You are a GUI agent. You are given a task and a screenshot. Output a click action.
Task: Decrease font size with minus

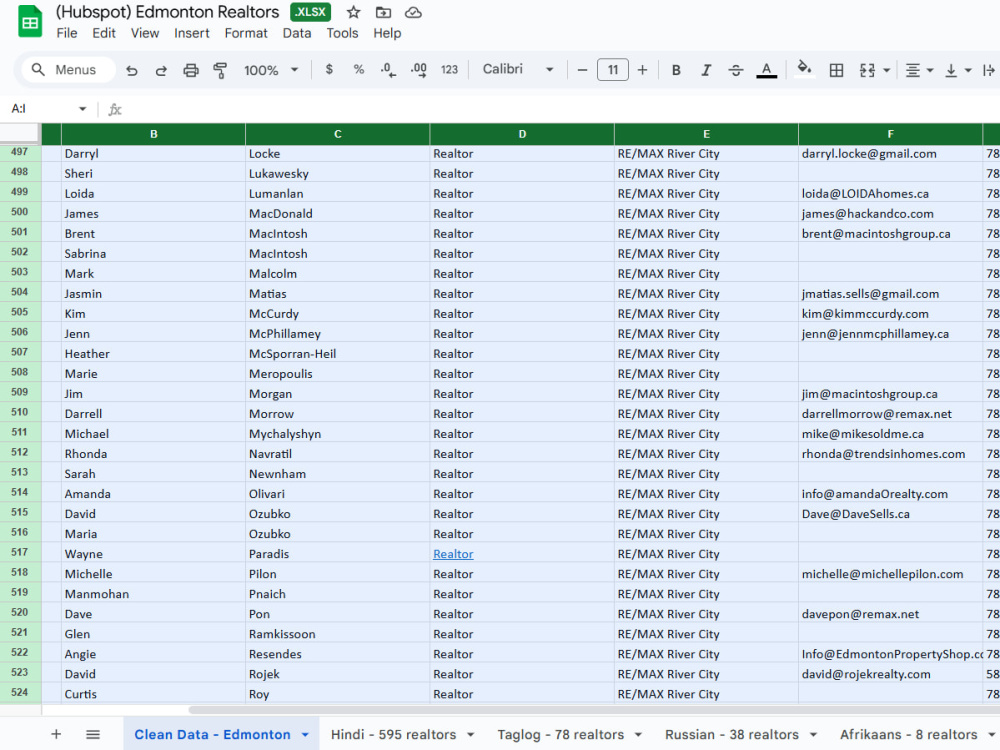582,70
